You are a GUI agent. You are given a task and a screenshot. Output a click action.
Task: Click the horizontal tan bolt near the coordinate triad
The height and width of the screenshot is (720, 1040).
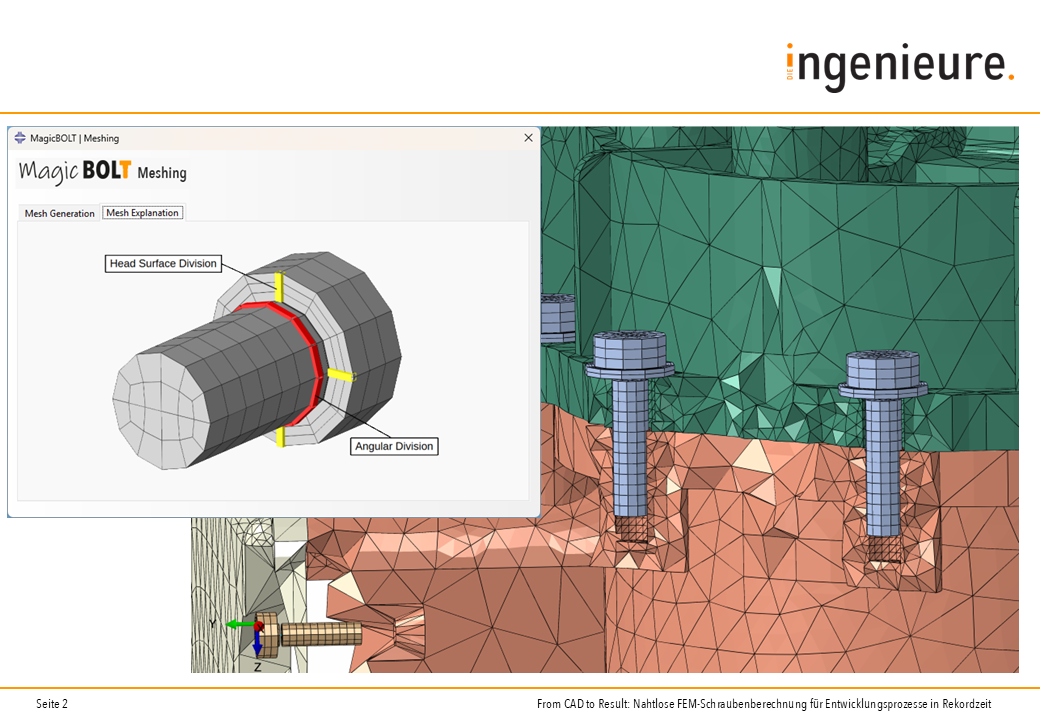(318, 633)
